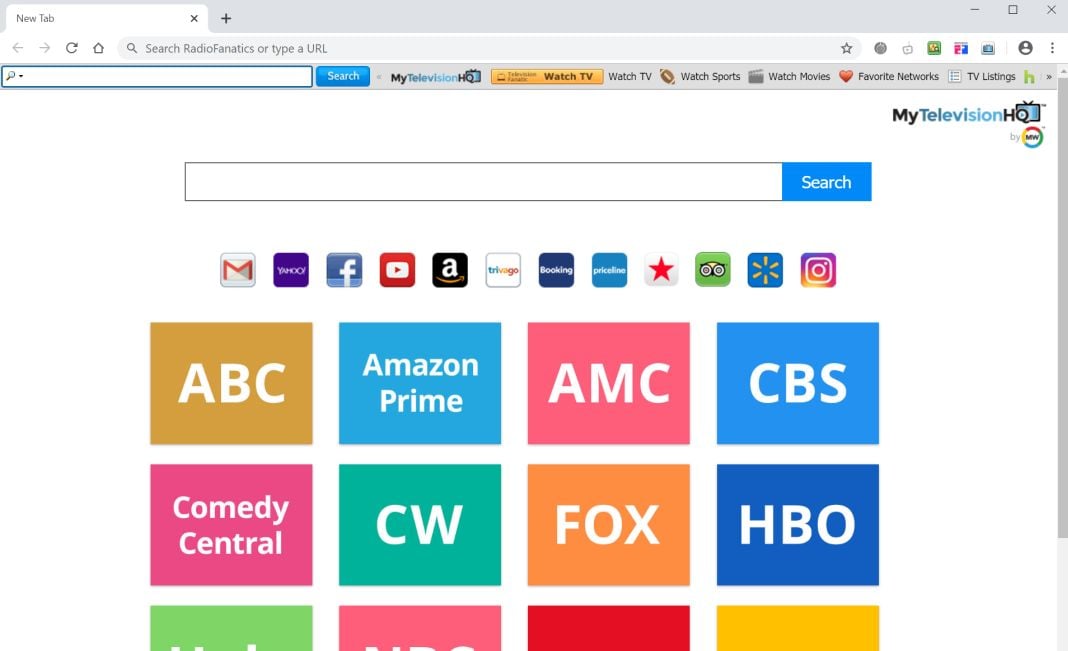
Task: Collapse toolbar with left double chevron
Action: 379,77
